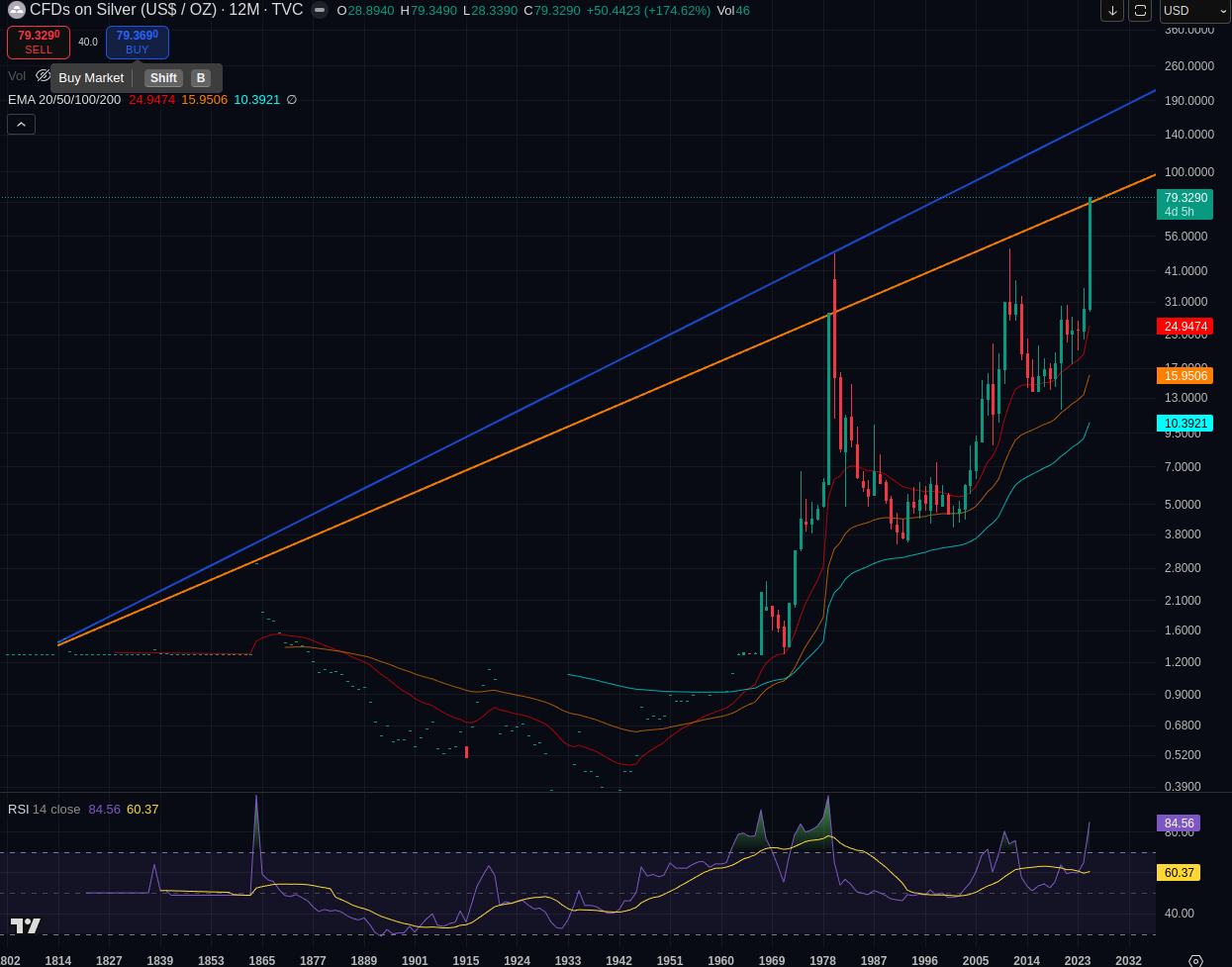Click the Open value 28.8940

365,11
